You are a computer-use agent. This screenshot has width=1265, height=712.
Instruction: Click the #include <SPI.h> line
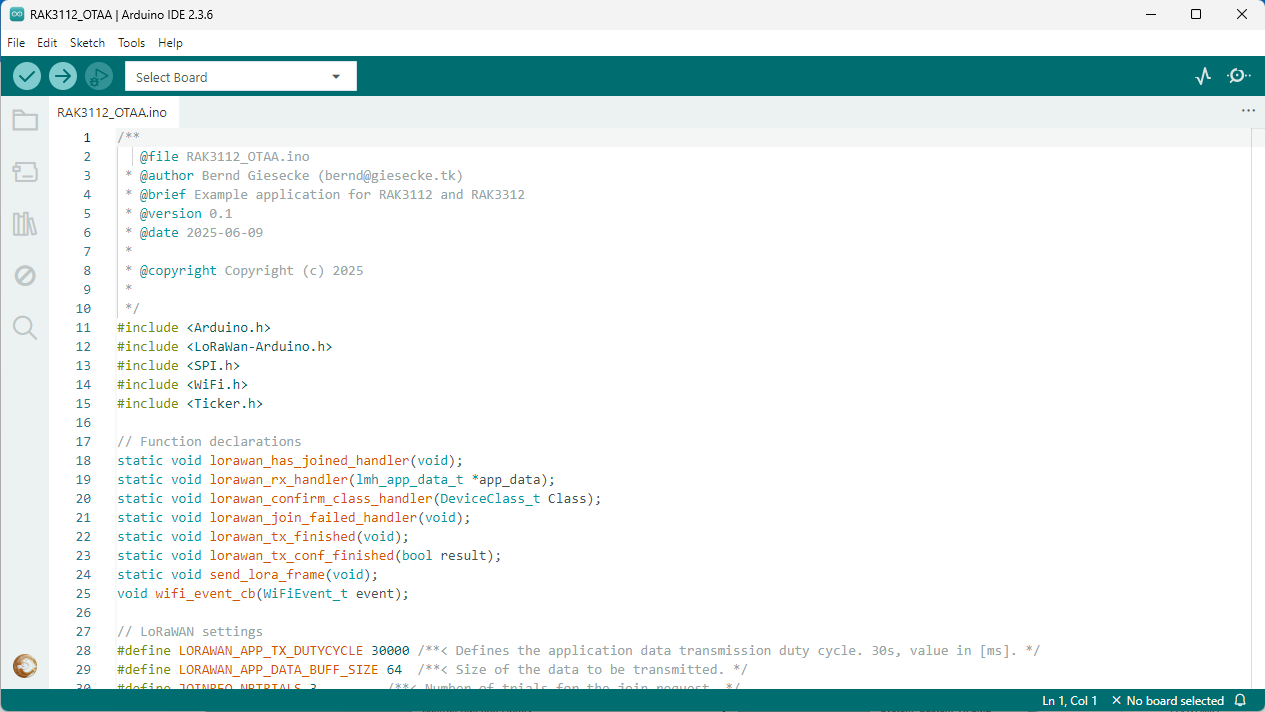point(179,366)
